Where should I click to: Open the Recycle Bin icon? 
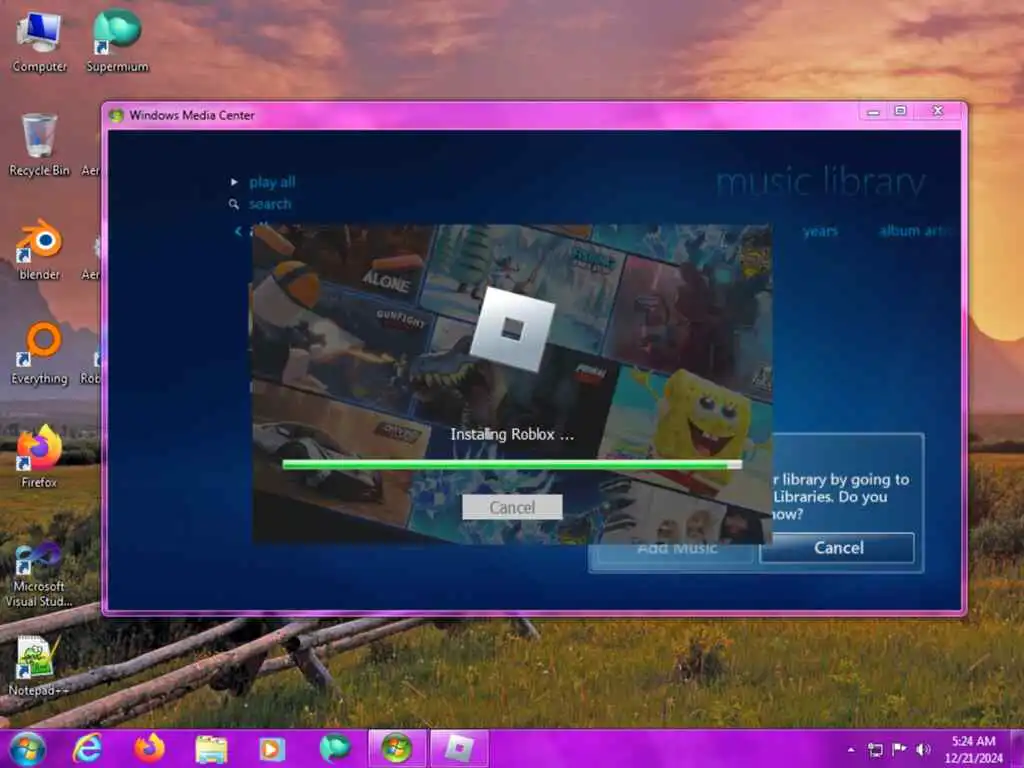pos(39,145)
